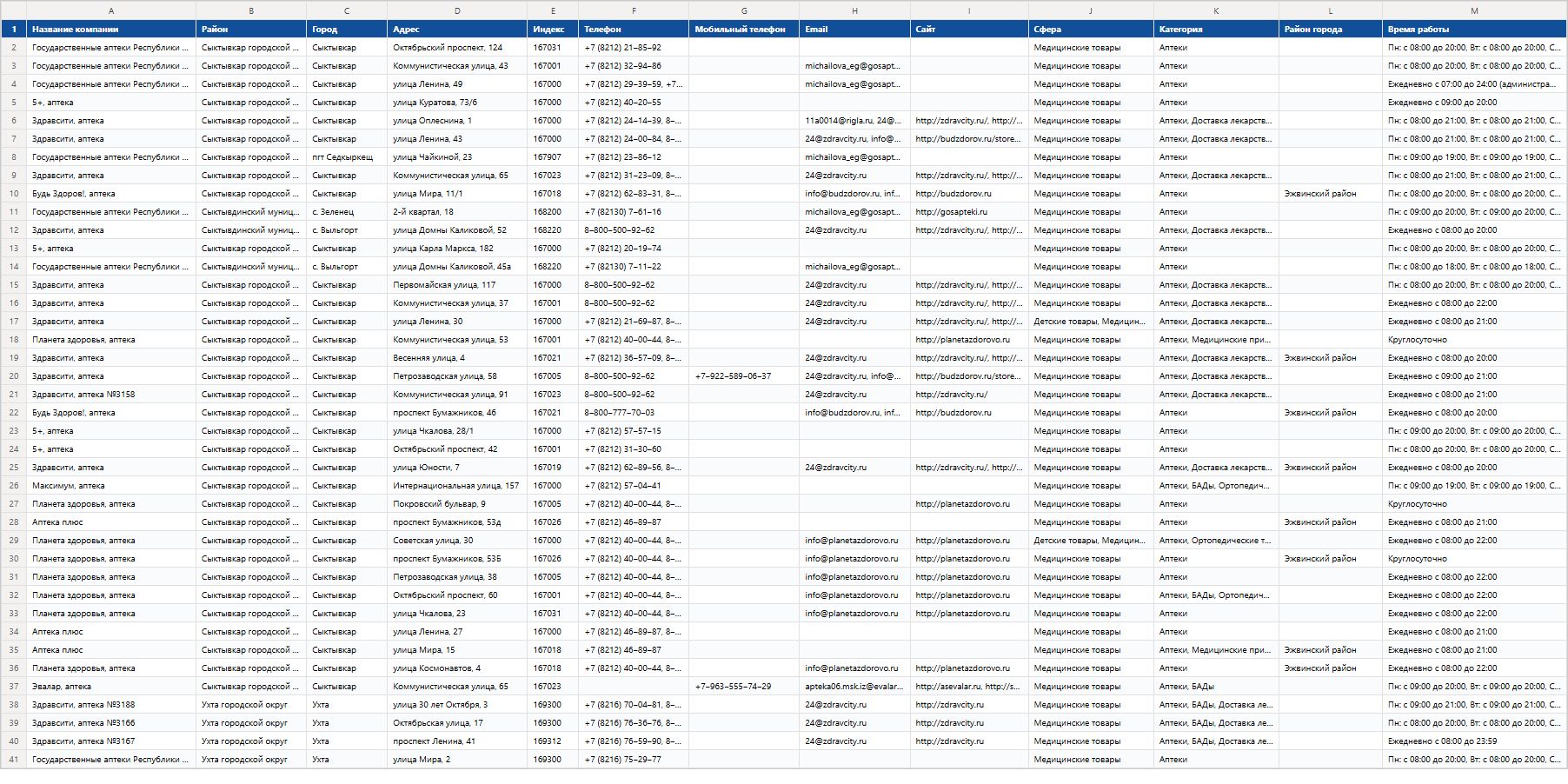This screenshot has width=1568, height=784.
Task: Click the email starting 'apteka06.msk.iz@evalar'
Action: click(854, 687)
